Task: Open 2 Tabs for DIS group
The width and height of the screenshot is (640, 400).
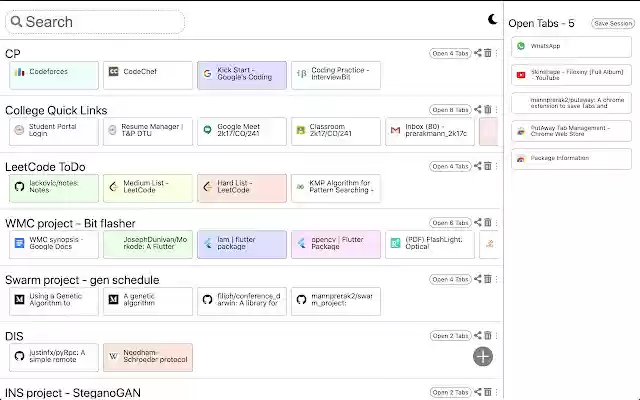Action: tap(450, 336)
